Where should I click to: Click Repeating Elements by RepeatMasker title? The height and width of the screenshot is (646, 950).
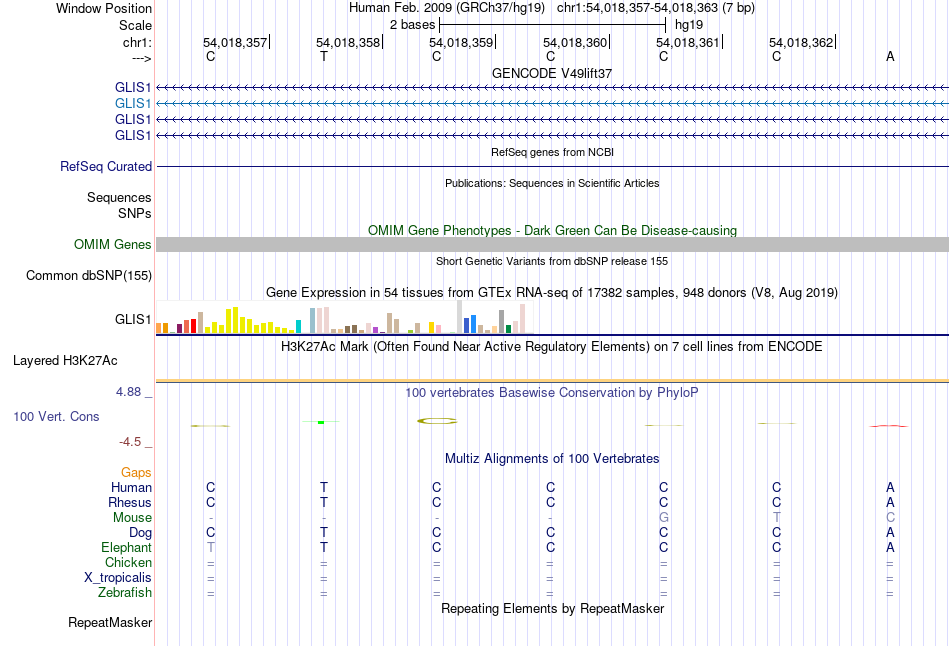(552, 608)
